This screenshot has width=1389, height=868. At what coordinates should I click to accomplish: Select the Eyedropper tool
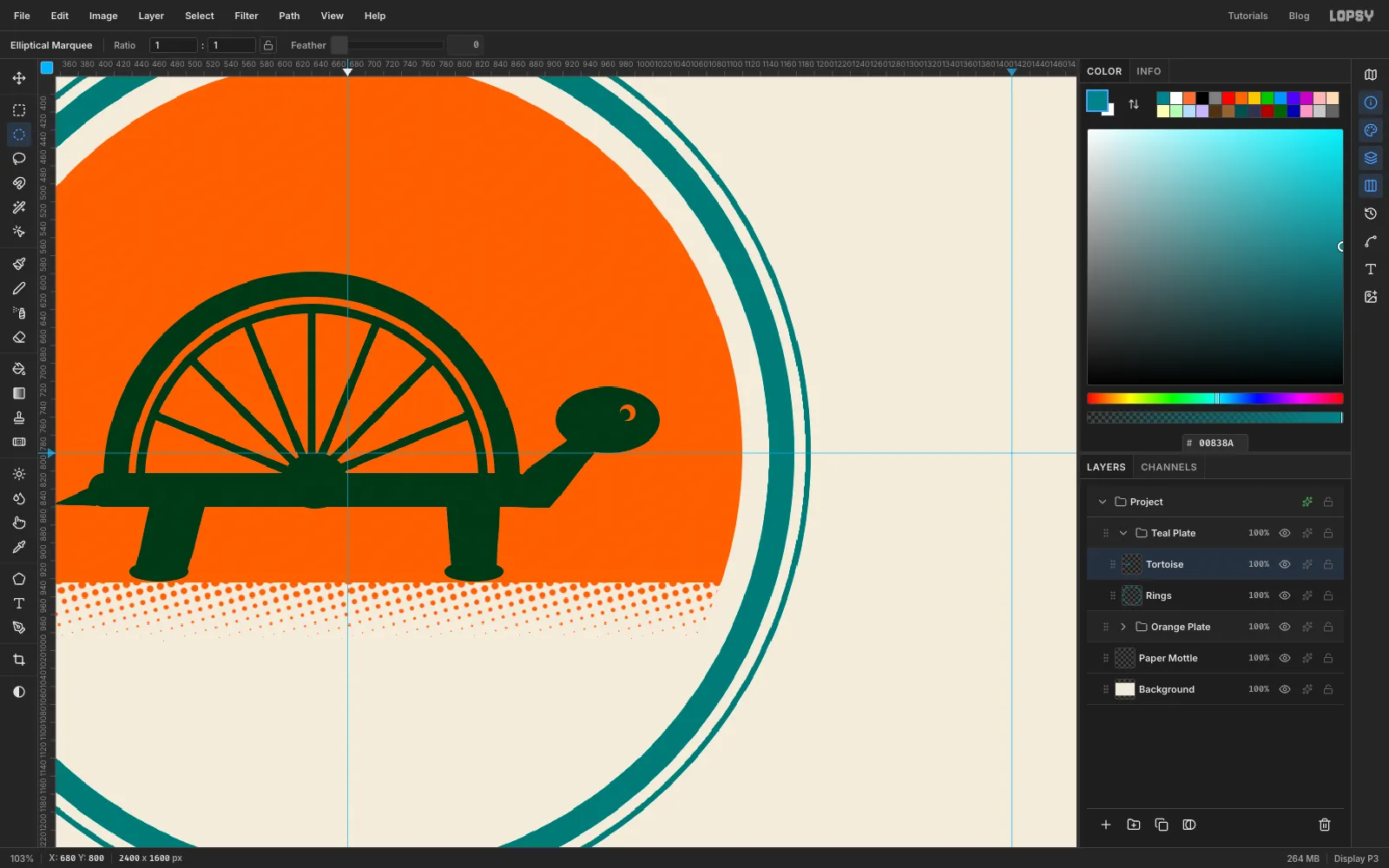pyautogui.click(x=19, y=547)
